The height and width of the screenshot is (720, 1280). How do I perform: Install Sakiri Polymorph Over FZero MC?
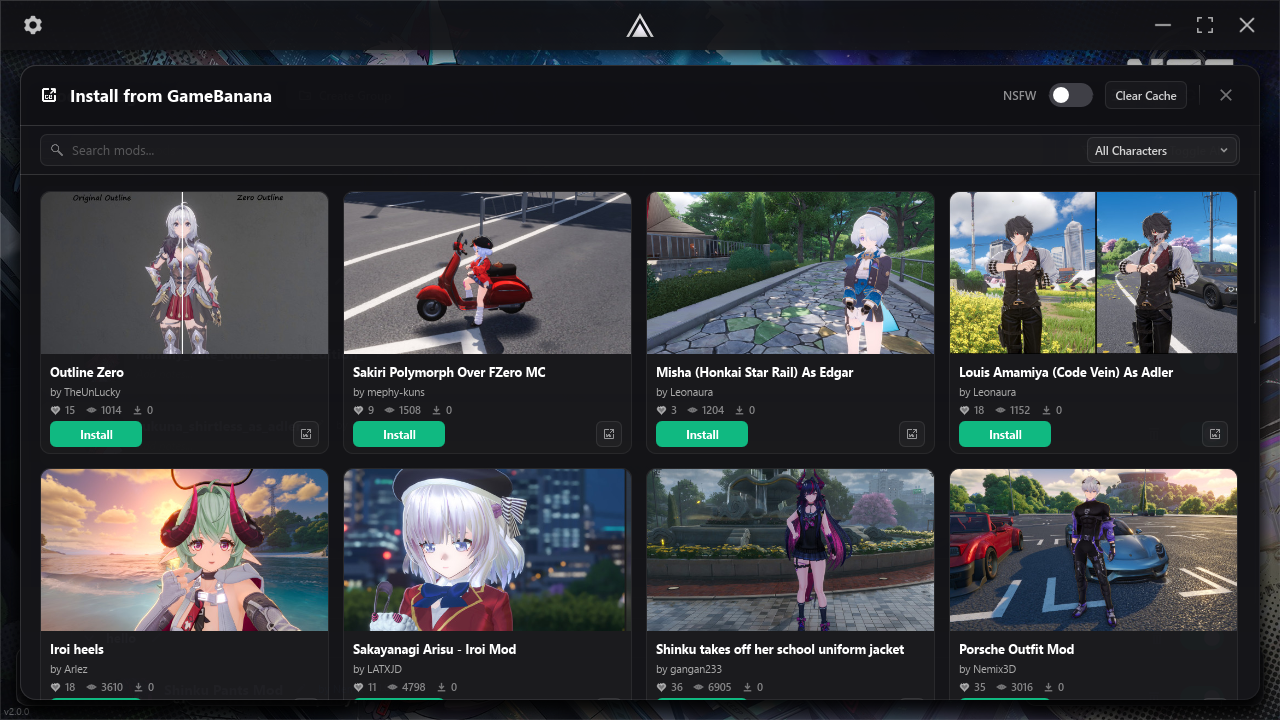(x=399, y=434)
